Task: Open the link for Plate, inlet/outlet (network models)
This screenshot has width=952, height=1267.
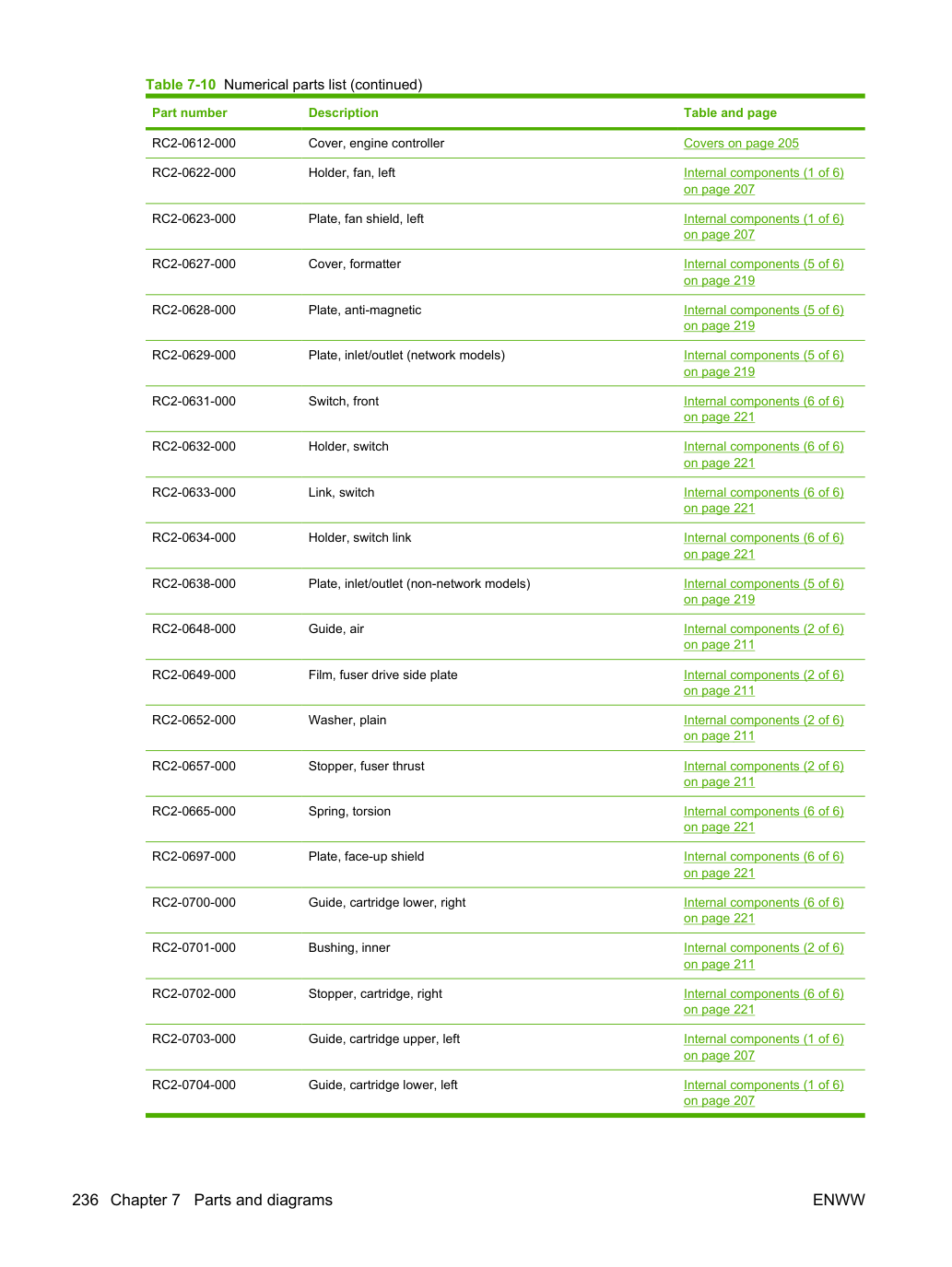Action: coord(763,363)
